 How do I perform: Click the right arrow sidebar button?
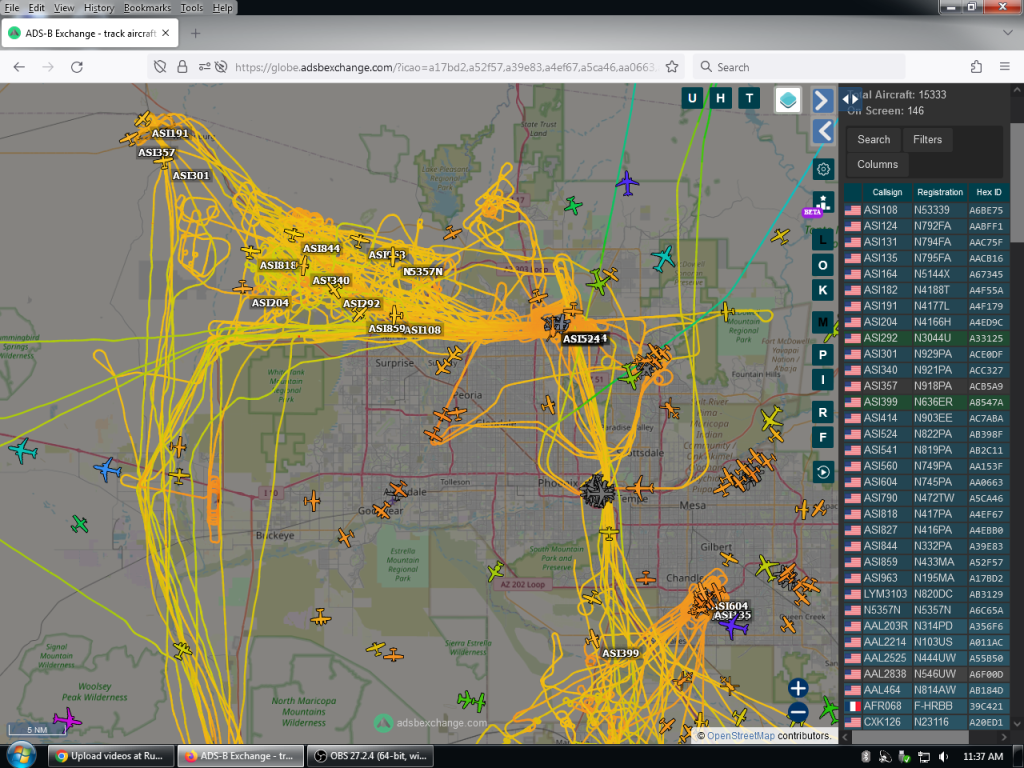pyautogui.click(x=823, y=101)
